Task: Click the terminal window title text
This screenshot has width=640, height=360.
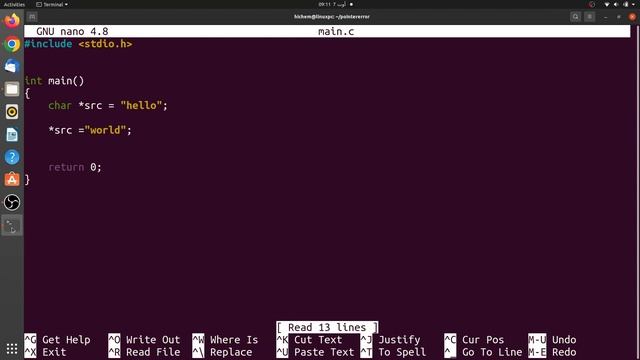Action: tap(331, 17)
